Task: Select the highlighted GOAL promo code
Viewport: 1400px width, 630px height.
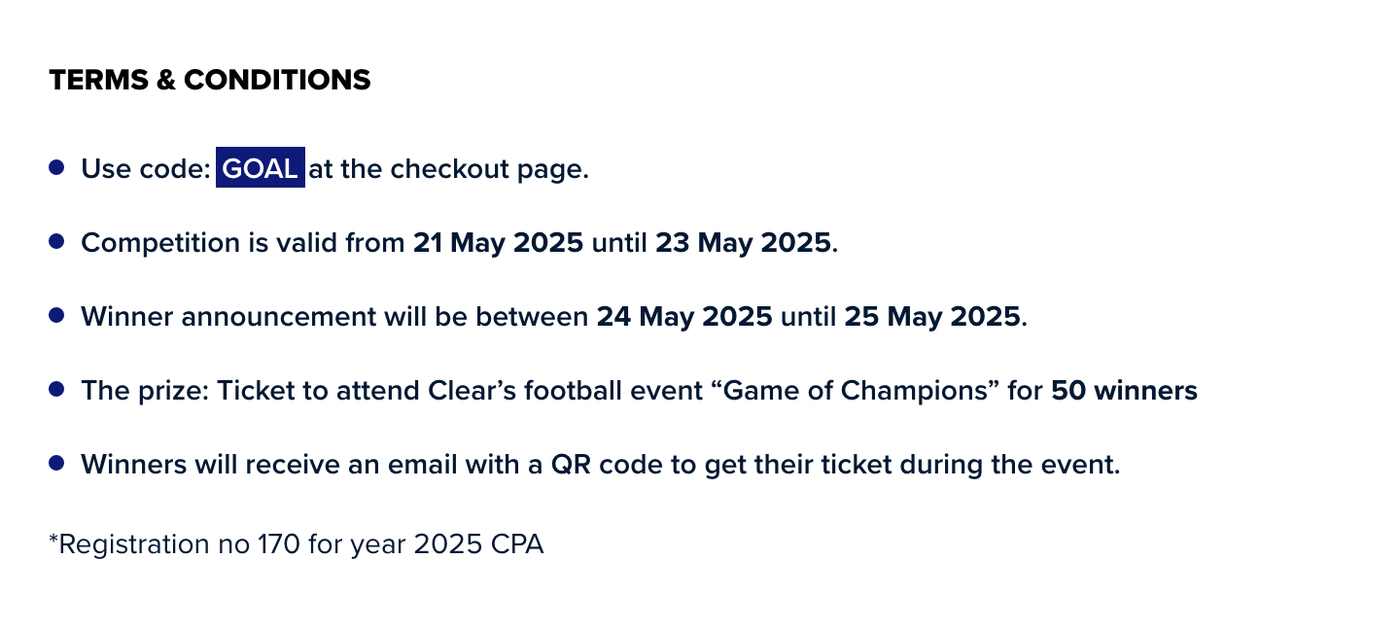Action: (260, 169)
